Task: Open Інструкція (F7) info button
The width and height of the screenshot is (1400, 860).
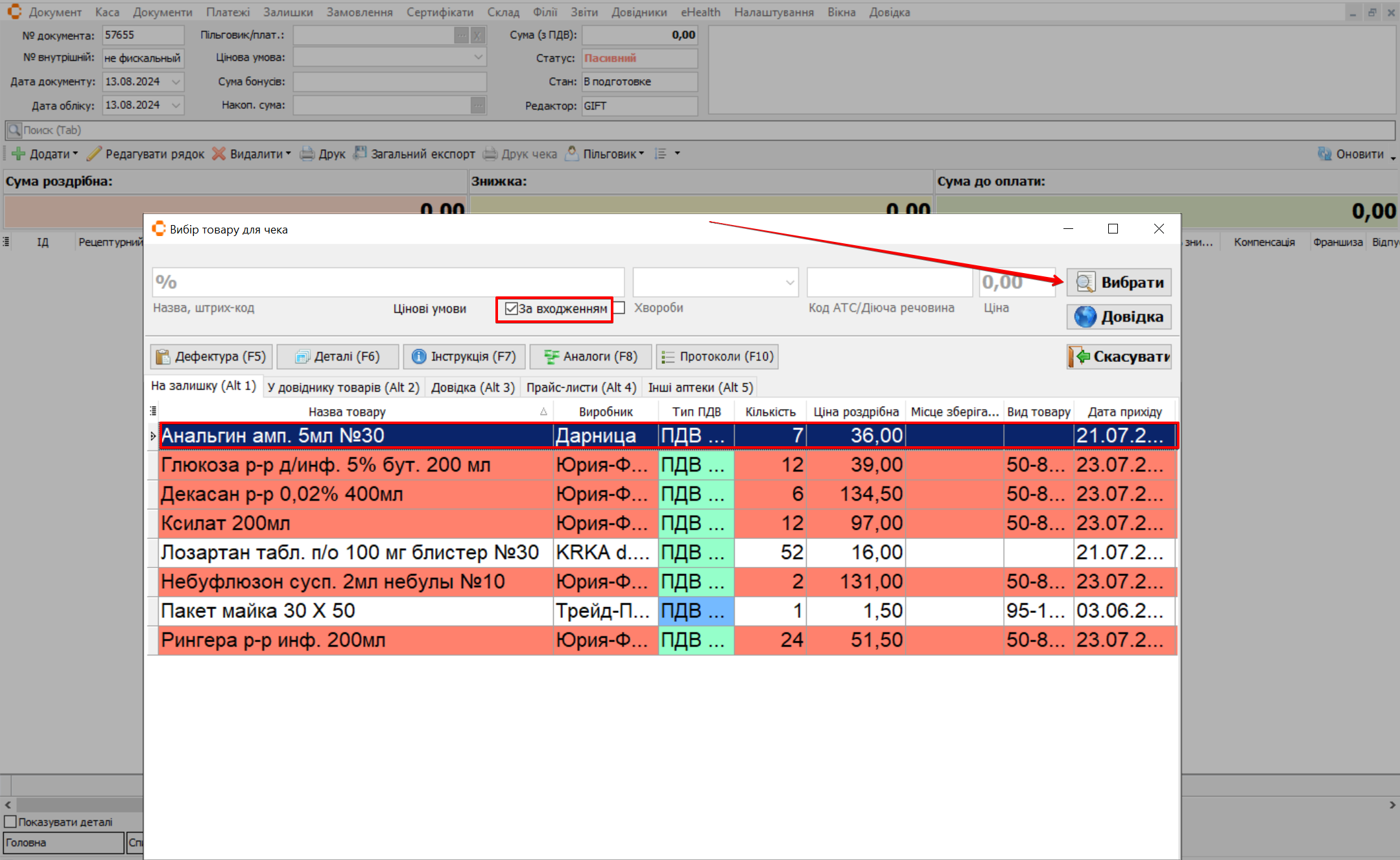Action: click(464, 357)
